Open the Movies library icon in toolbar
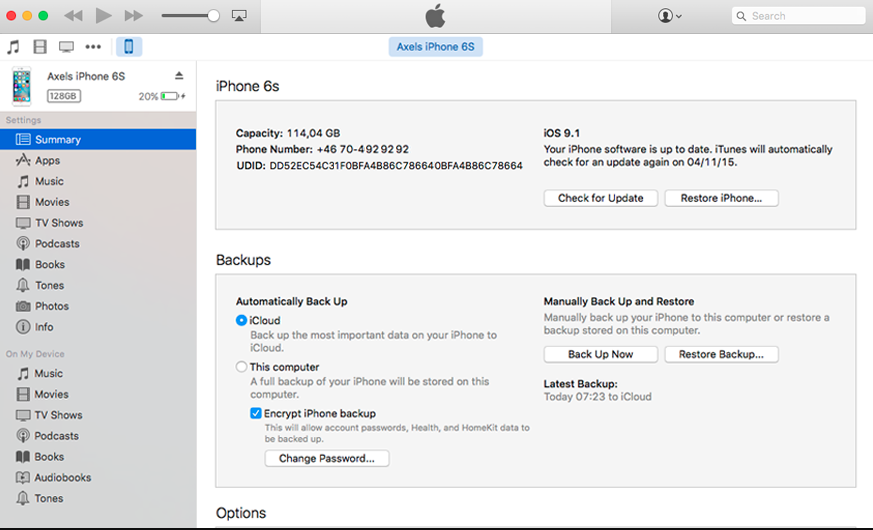Viewport: 873px width, 530px height. click(40, 47)
